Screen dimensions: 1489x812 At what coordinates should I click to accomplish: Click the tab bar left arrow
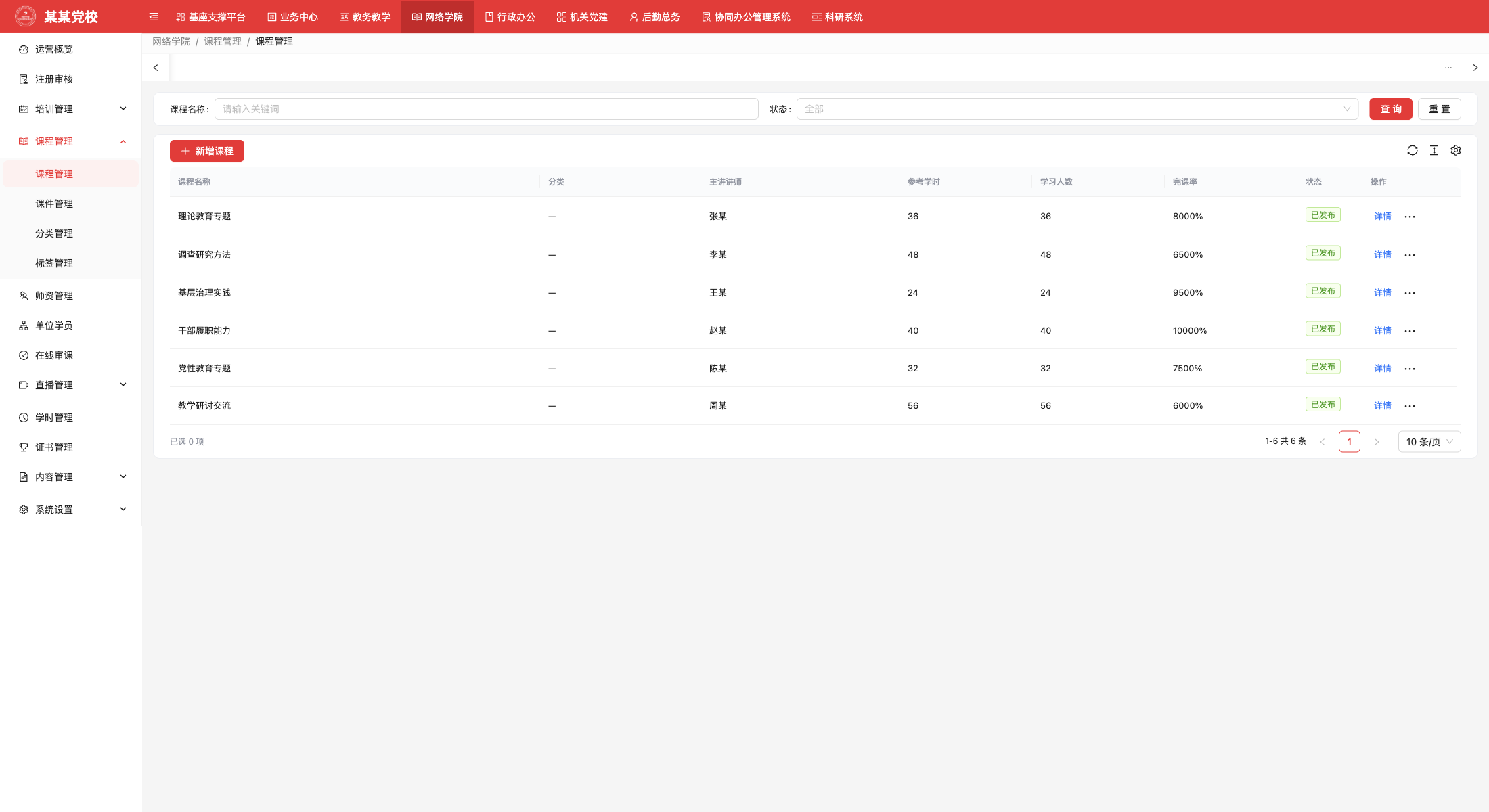pyautogui.click(x=156, y=68)
